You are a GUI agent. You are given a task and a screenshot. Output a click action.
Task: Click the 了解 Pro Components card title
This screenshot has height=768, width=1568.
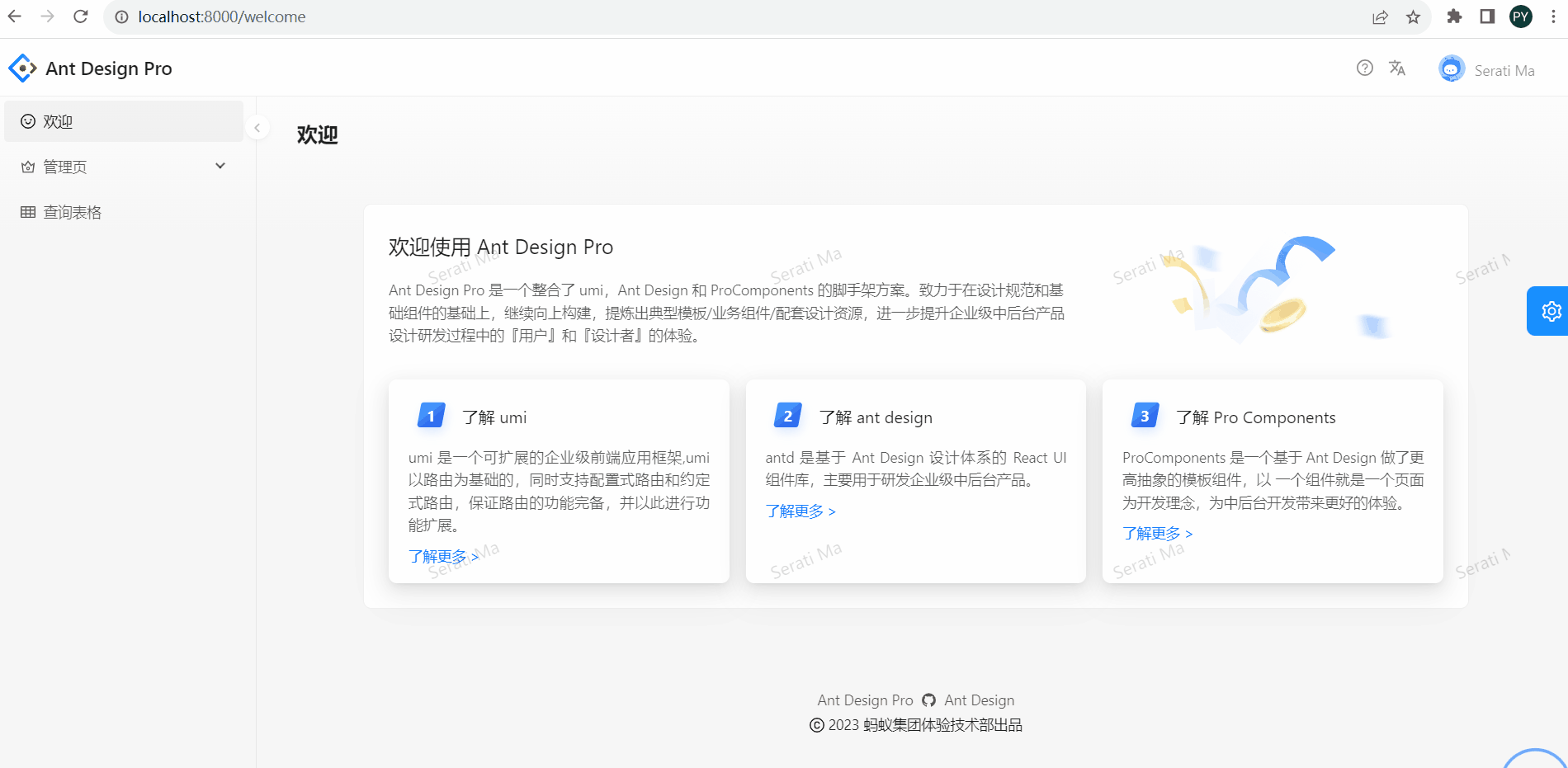[1255, 417]
